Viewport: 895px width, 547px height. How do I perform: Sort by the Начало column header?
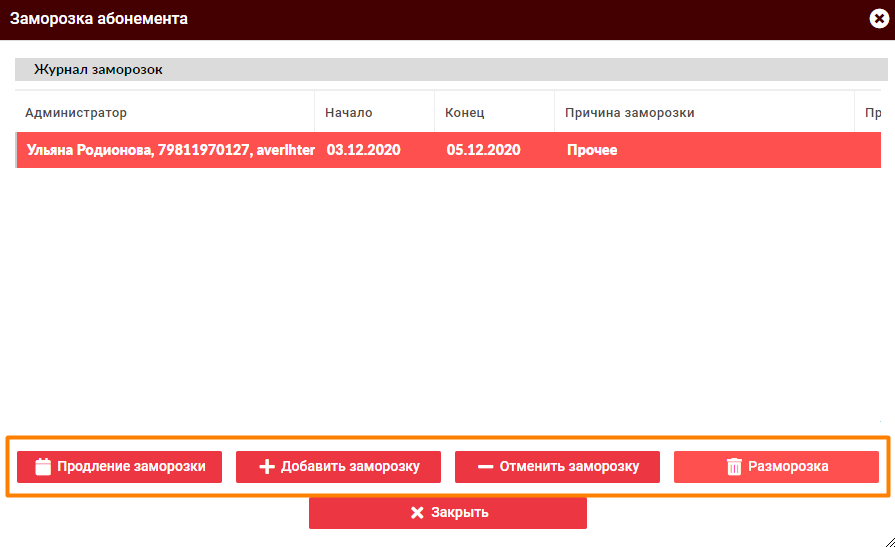[349, 113]
